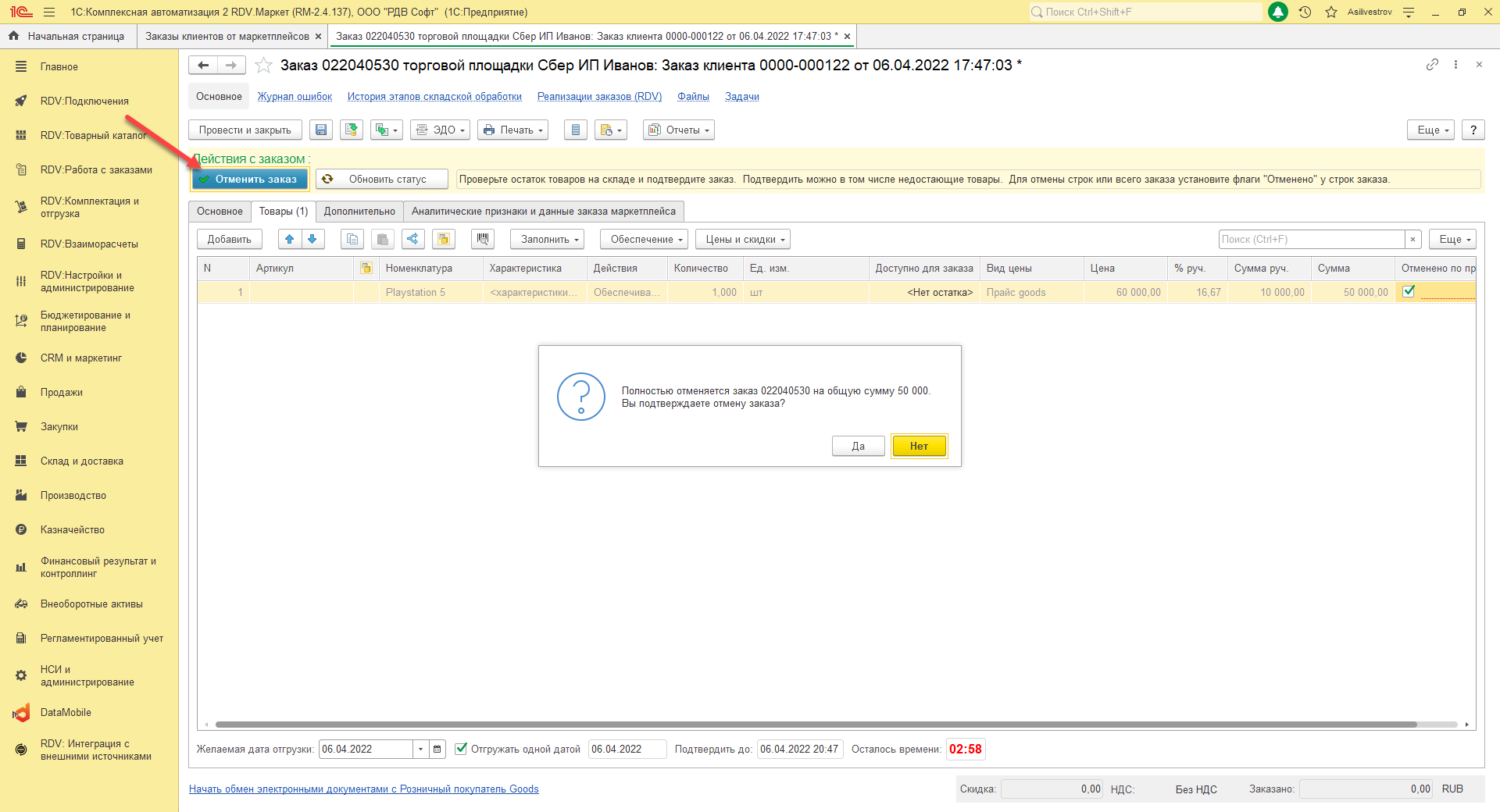Click the 'Обновить статус' button
Screen dimensions: 1500x812
(x=382, y=180)
